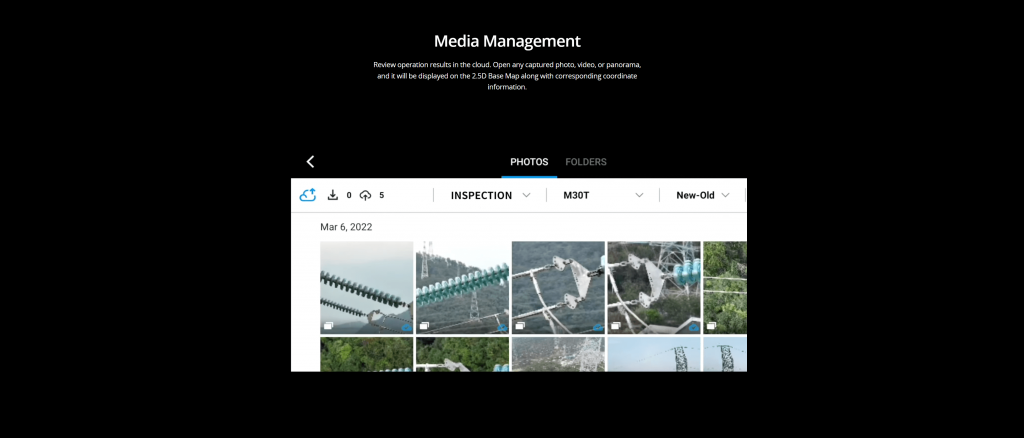The image size is (1024, 438).
Task: Switch to the PHOTOS tab
Action: (529, 162)
